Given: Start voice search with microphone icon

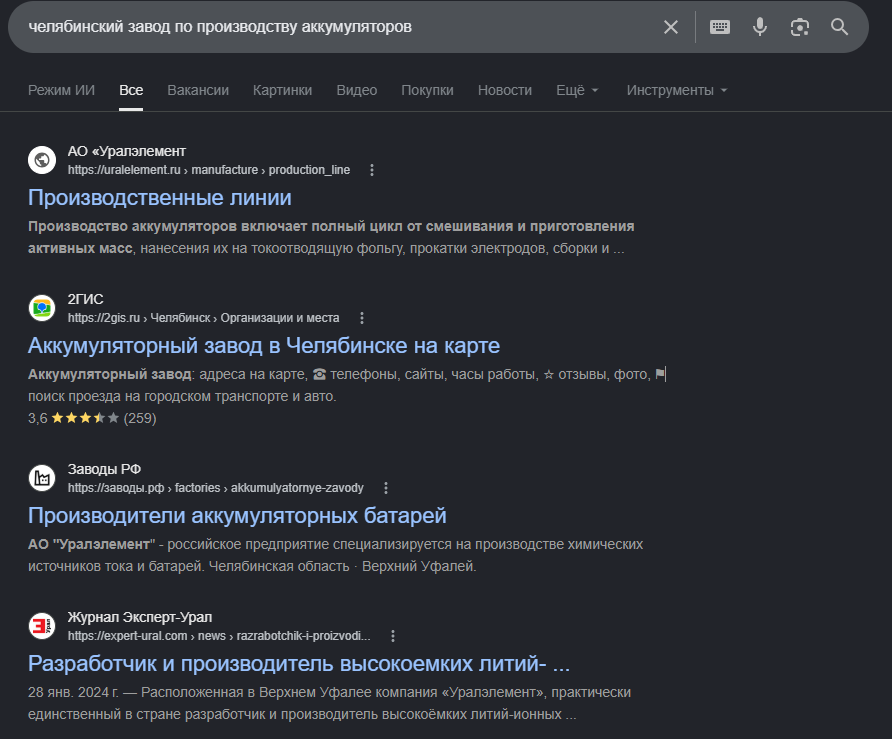Looking at the screenshot, I should (x=759, y=27).
